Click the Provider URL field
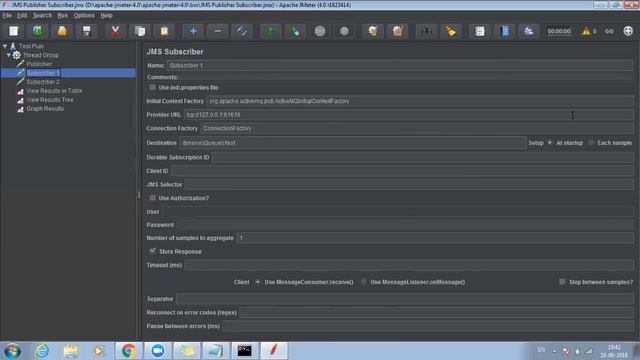The image size is (640, 360). (x=409, y=115)
